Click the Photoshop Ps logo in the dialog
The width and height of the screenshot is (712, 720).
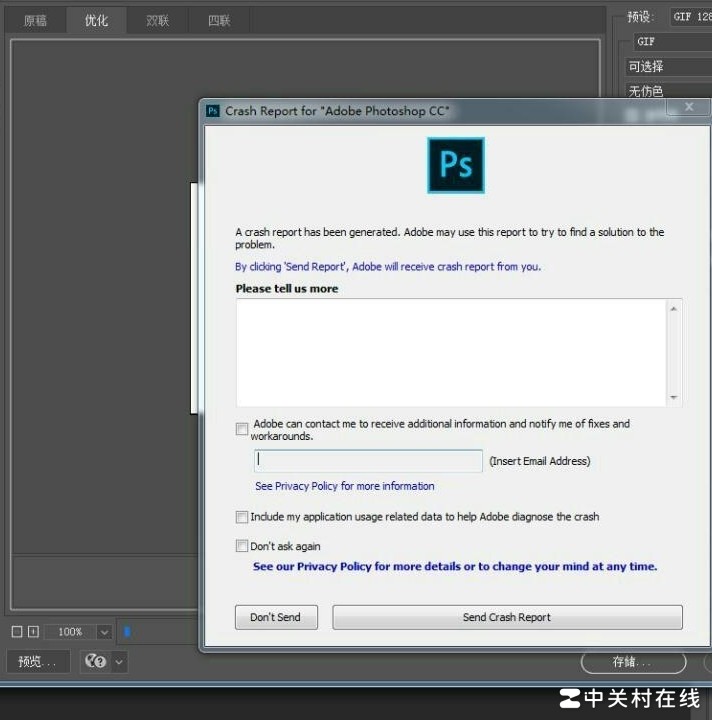coord(455,165)
